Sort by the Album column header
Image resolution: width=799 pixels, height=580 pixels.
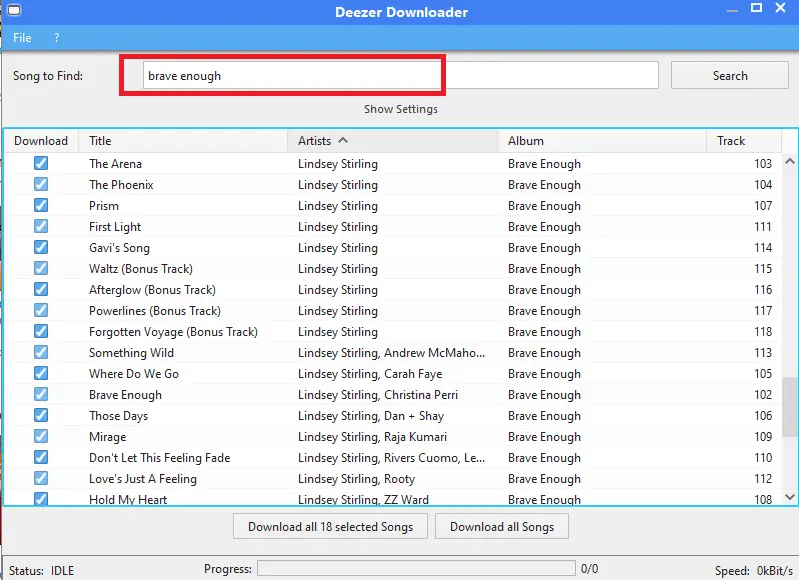(602, 141)
